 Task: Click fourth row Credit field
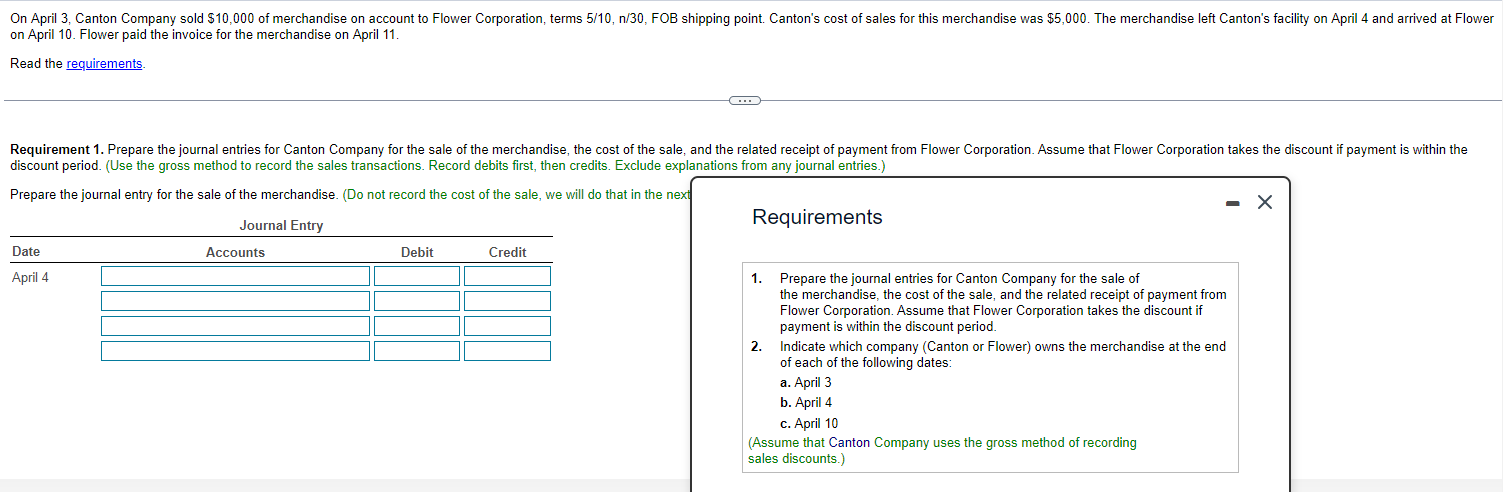(507, 351)
